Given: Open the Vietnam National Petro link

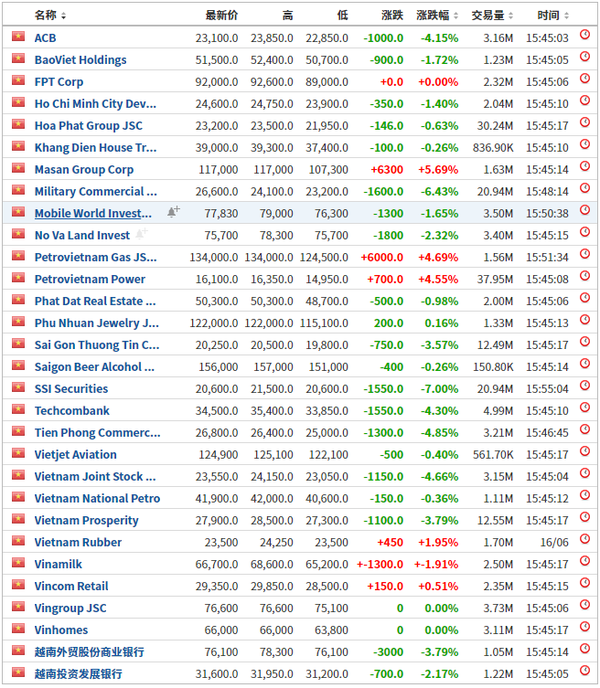Looking at the screenshot, I should [x=97, y=498].
